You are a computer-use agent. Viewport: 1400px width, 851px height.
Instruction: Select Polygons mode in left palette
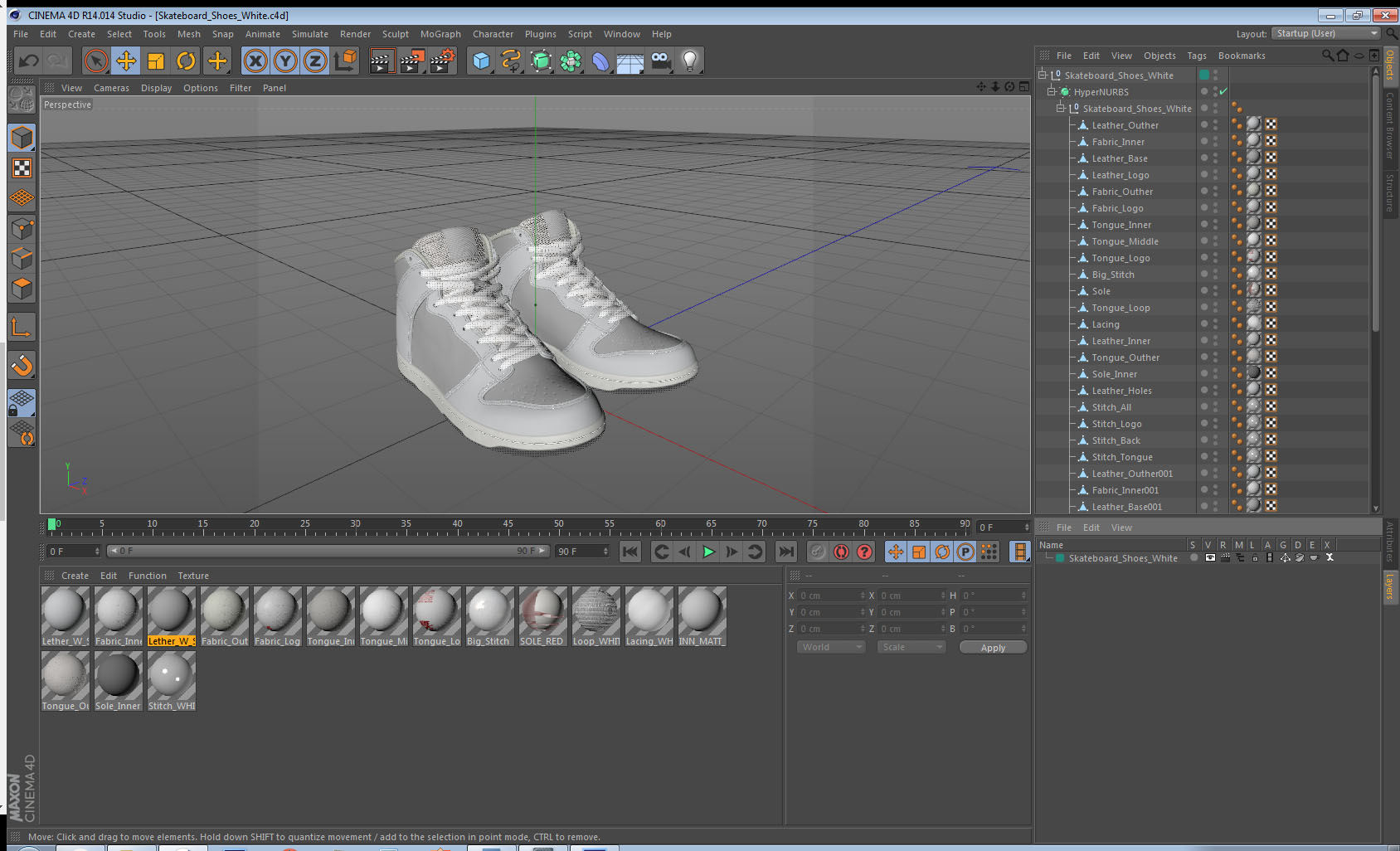coord(22,288)
